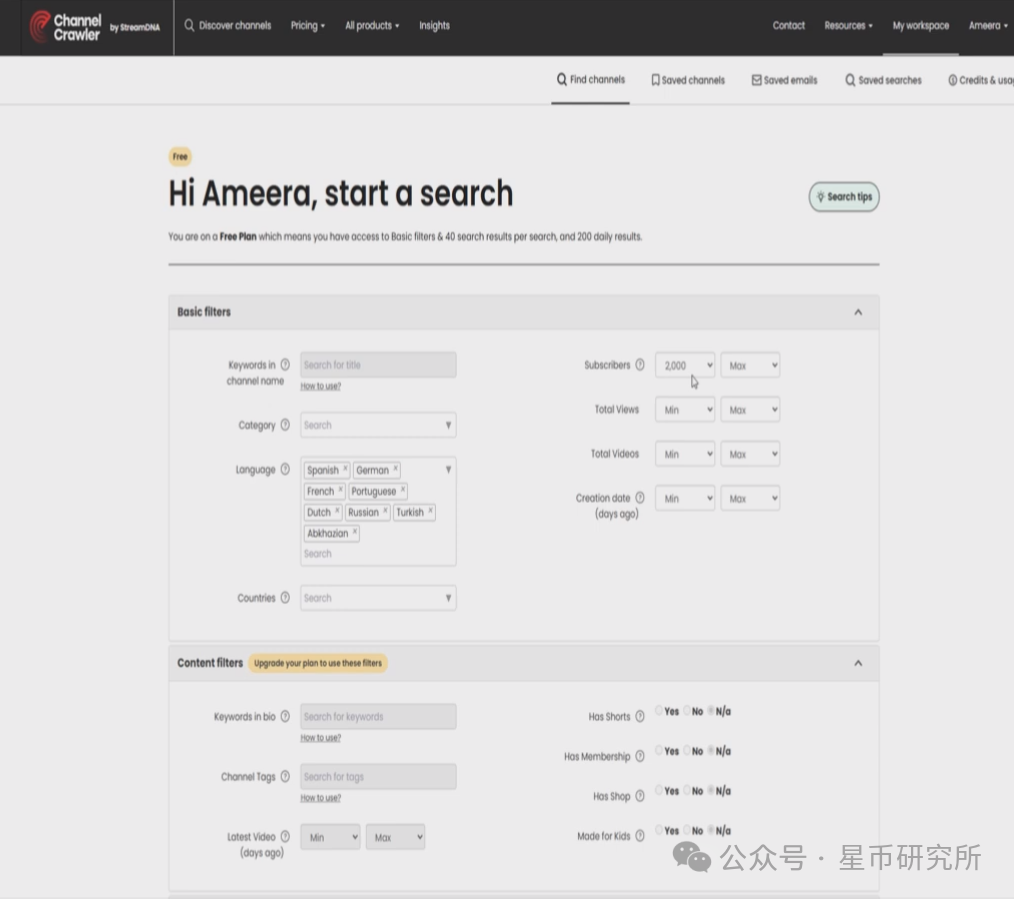The height and width of the screenshot is (899, 1014).
Task: Open the Saved searches tab
Action: point(883,80)
